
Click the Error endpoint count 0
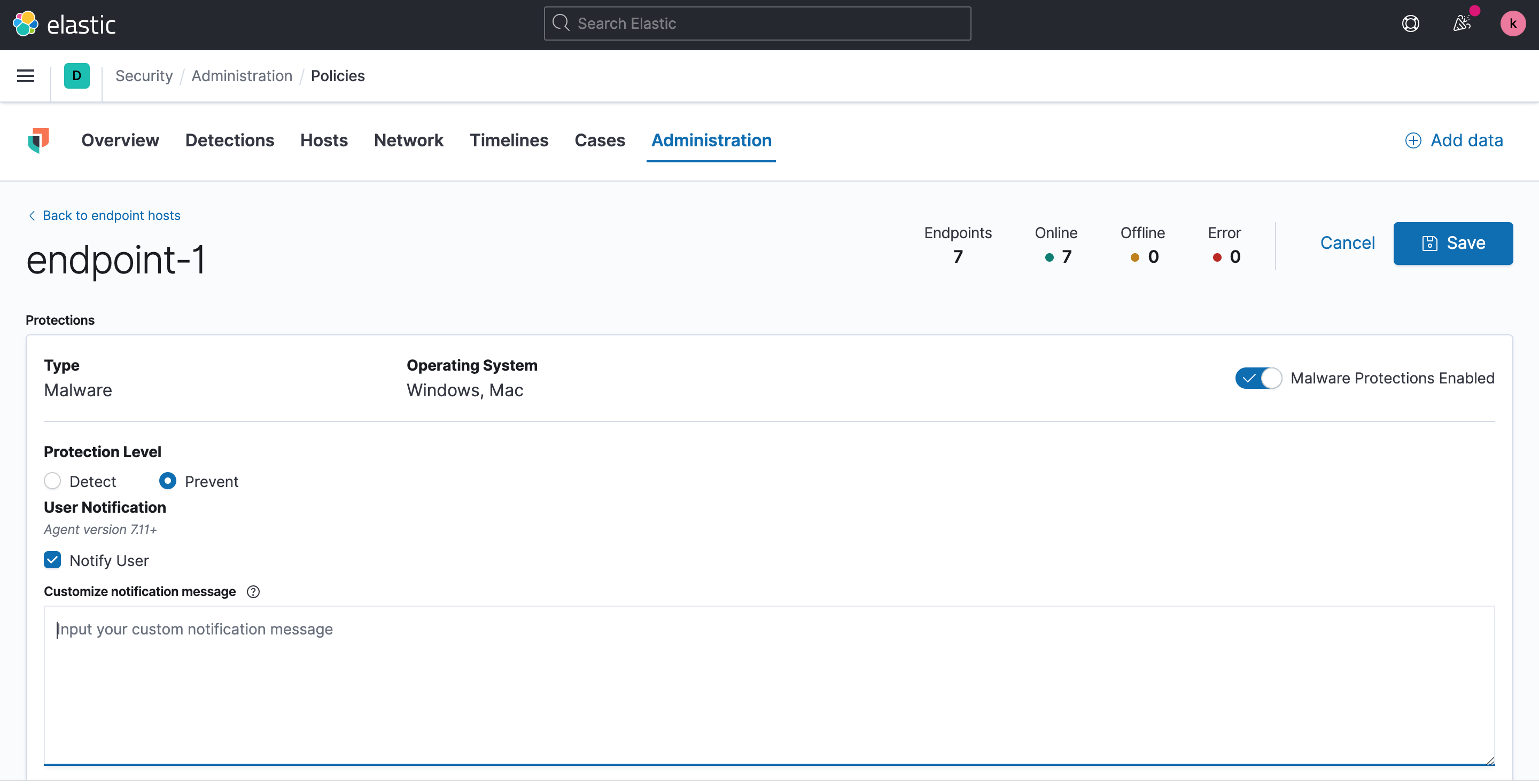click(1235, 257)
